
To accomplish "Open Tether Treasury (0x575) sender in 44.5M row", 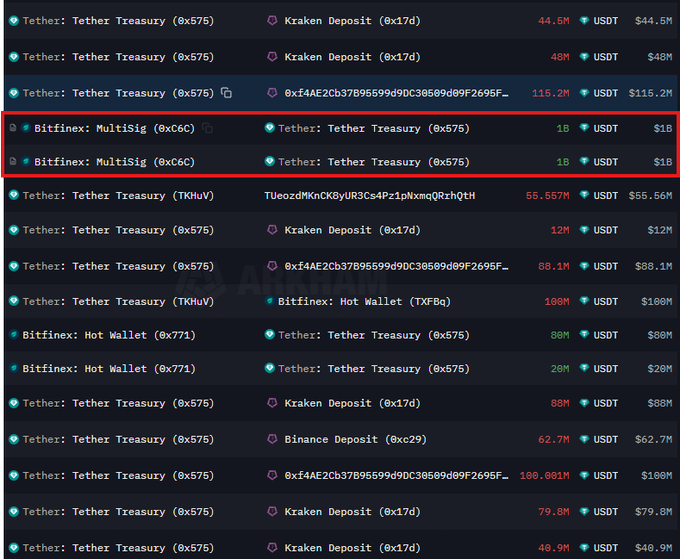I will tap(118, 21).
